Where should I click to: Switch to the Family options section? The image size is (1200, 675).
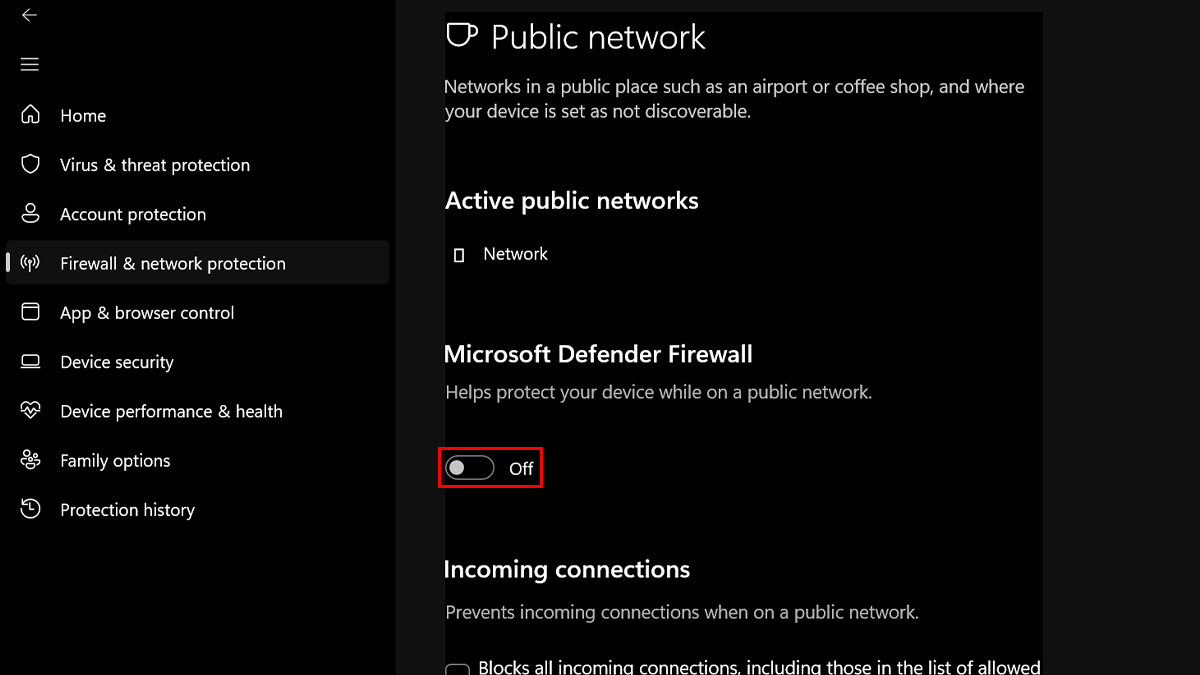point(113,460)
